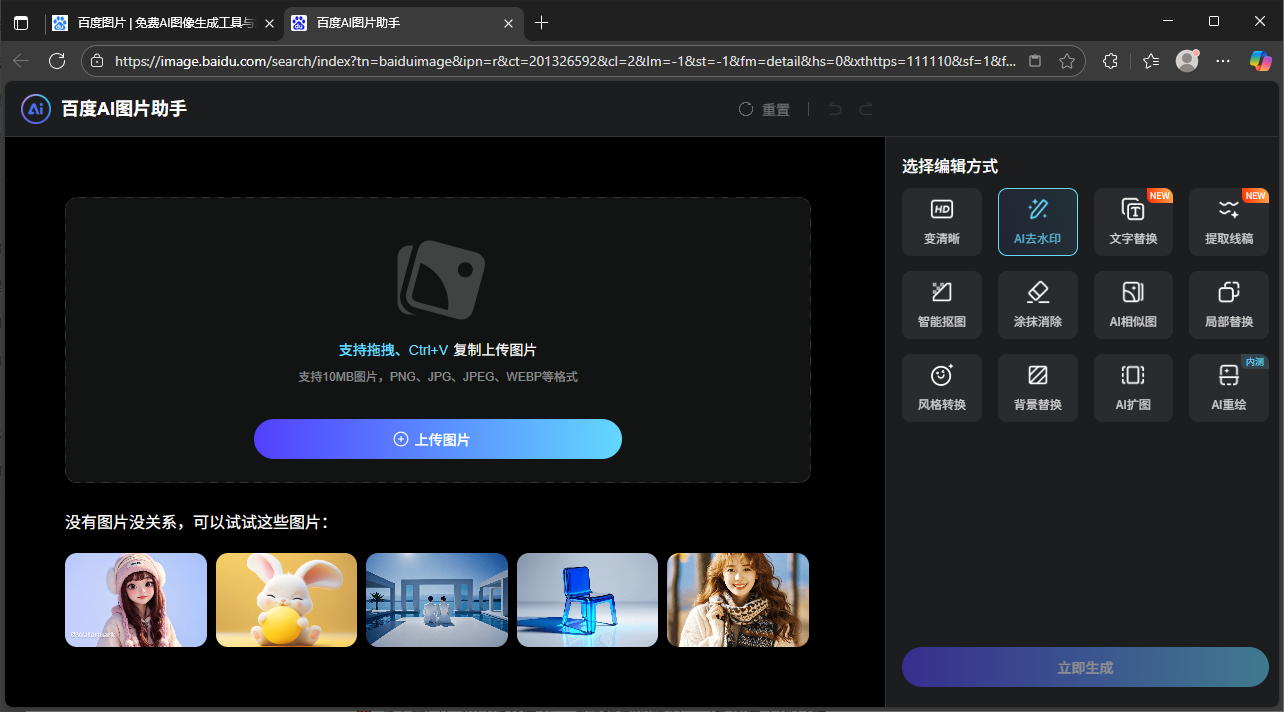Viewport: 1284px width, 712px height.
Task: Open the AI相似图 similar image tool
Action: (x=1132, y=304)
